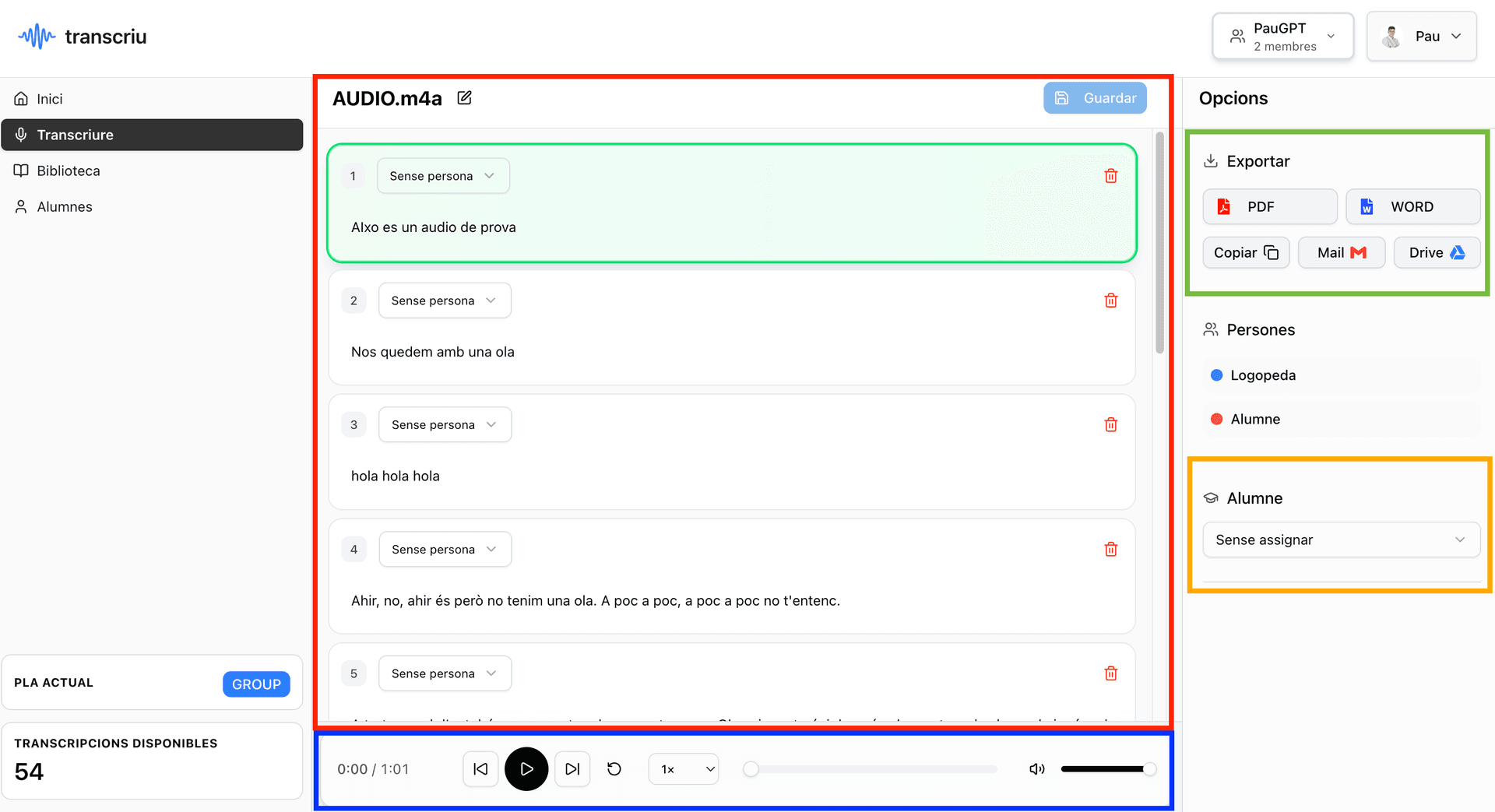The height and width of the screenshot is (812, 1495).
Task: Go to Biblioteca in the sidebar
Action: pyautogui.click(x=69, y=171)
